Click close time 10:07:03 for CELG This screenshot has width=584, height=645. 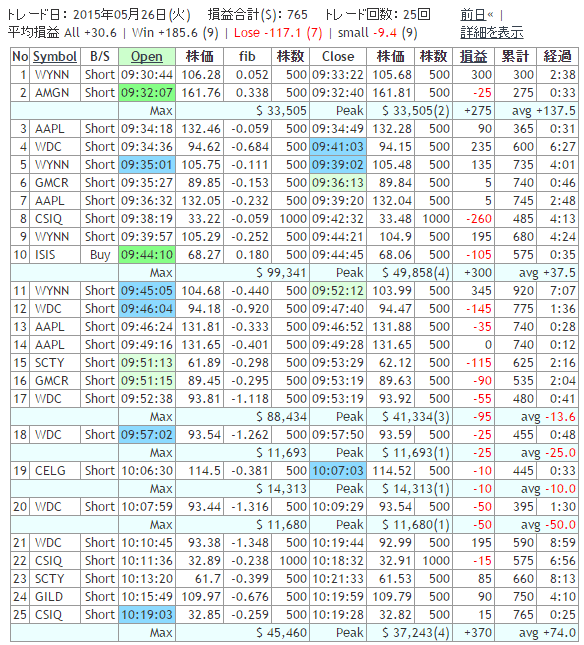[338, 471]
